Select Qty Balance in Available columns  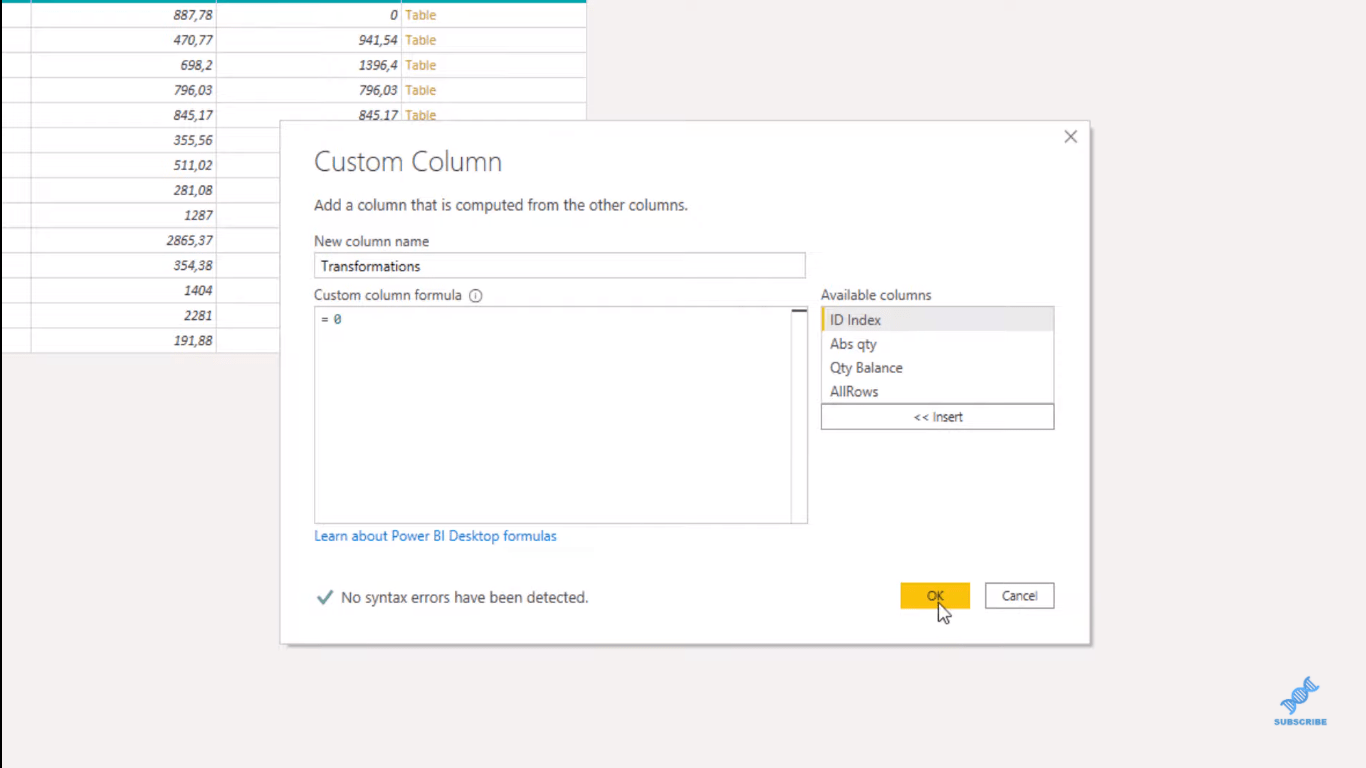(x=937, y=368)
